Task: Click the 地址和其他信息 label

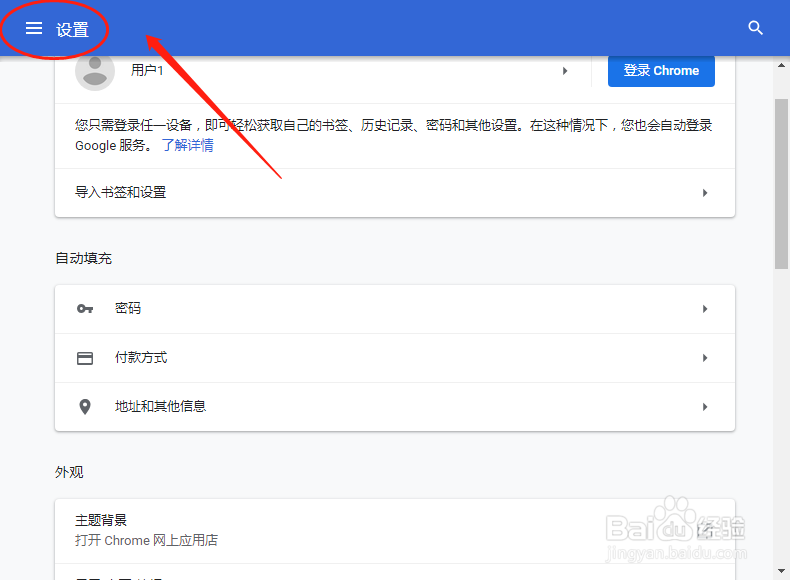Action: [160, 406]
